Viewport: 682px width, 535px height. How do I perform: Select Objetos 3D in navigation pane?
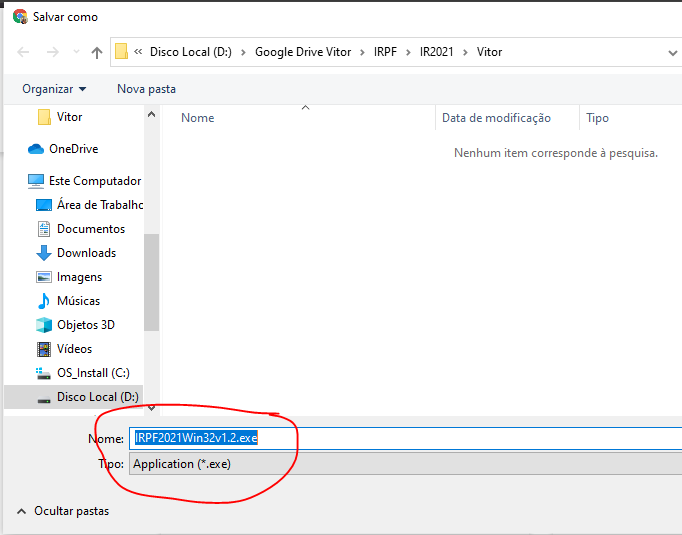click(x=85, y=325)
